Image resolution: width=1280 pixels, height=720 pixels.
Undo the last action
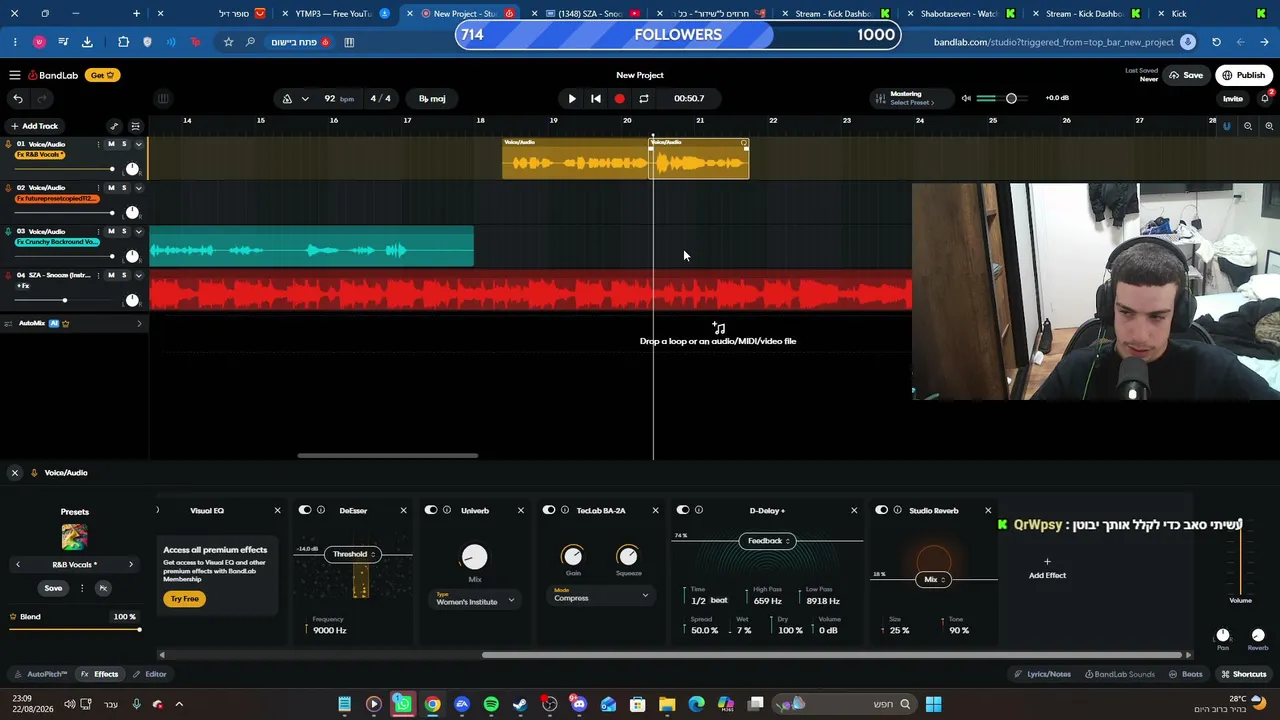click(x=18, y=98)
